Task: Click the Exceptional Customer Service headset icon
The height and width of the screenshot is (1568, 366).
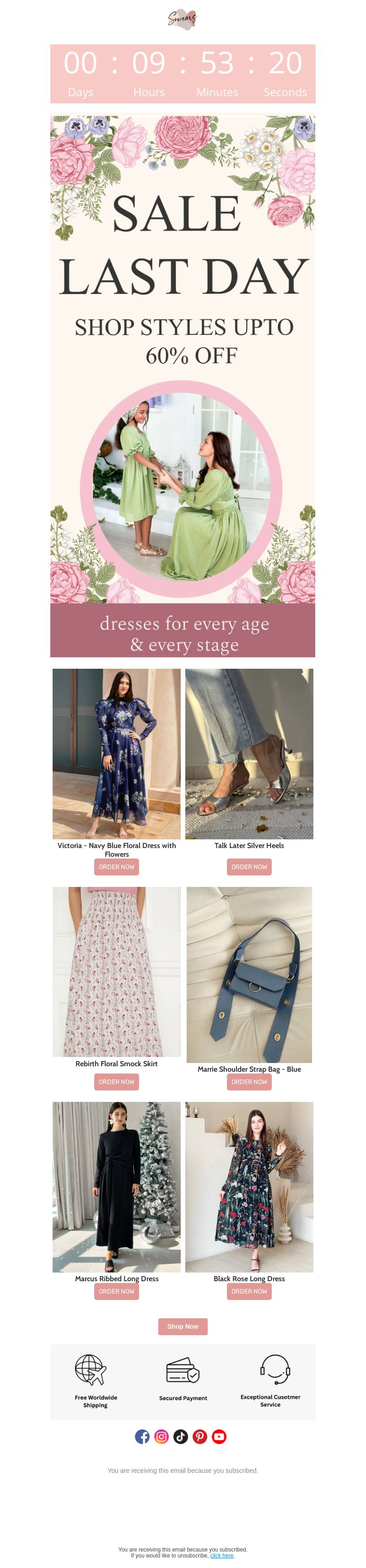Action: (274, 1369)
